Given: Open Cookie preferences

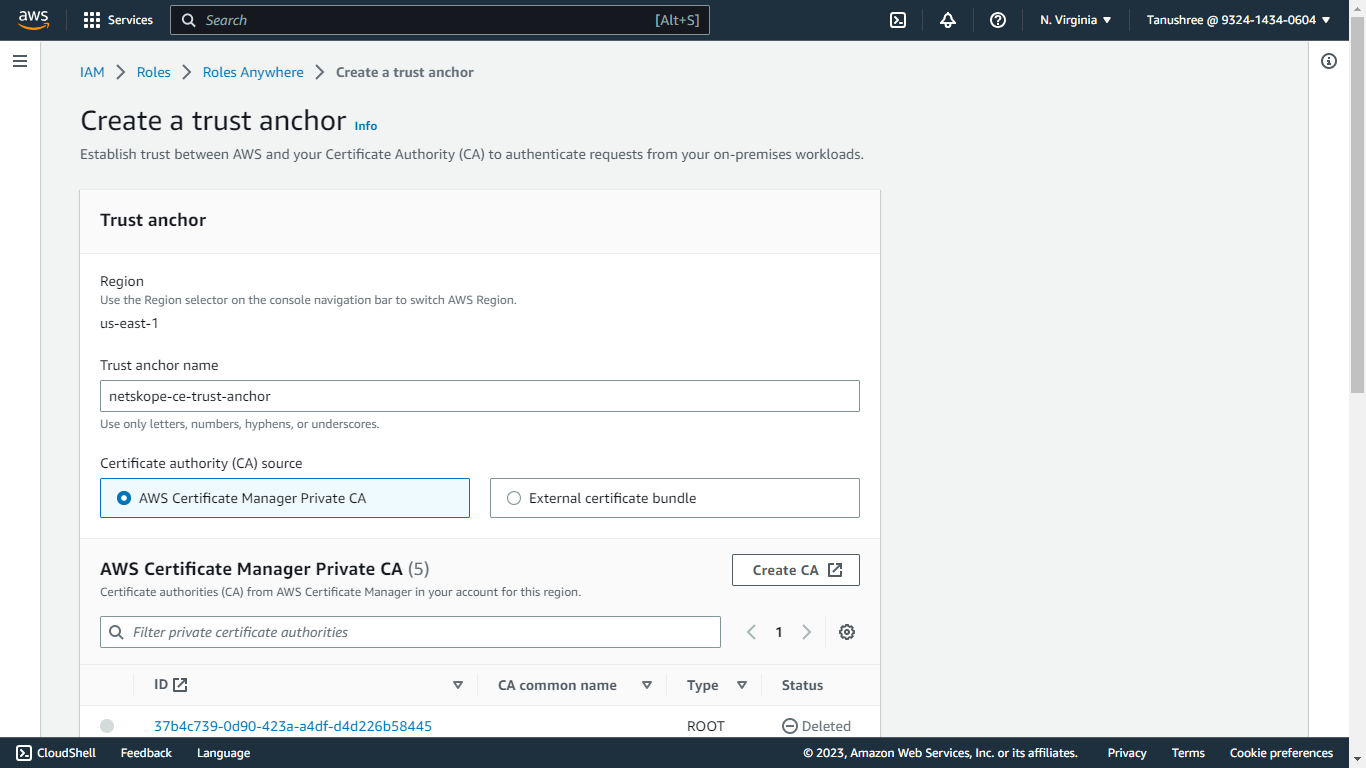Looking at the screenshot, I should click(x=1281, y=753).
